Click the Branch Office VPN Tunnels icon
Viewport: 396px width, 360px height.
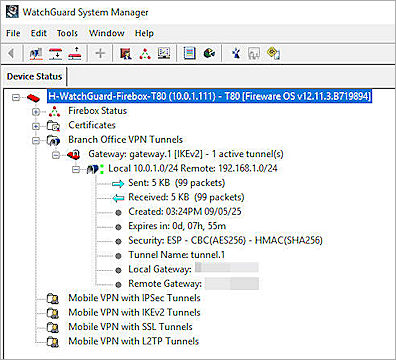tap(53, 140)
